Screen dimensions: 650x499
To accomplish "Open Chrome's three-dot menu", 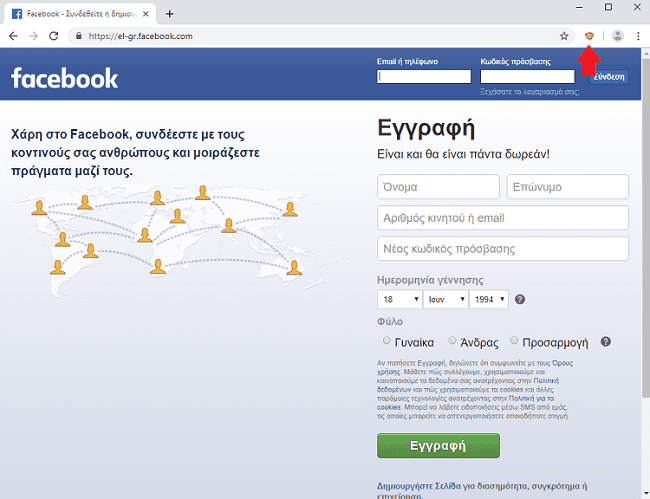I will 638,36.
